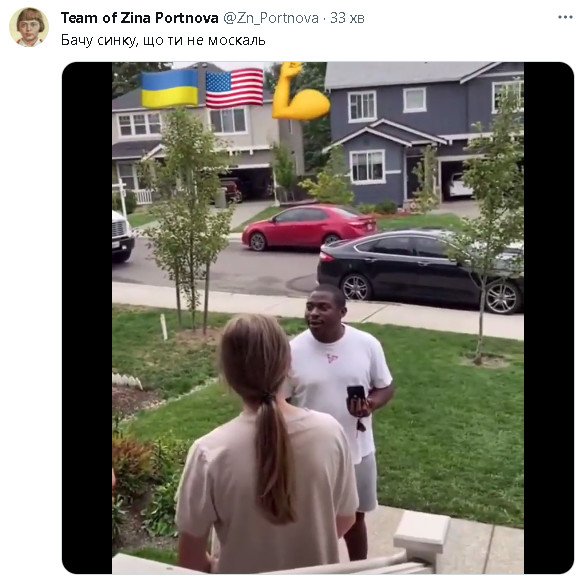This screenshot has height=578, width=587.
Task: Open the 33 хв timestamp link
Action: pos(347,18)
